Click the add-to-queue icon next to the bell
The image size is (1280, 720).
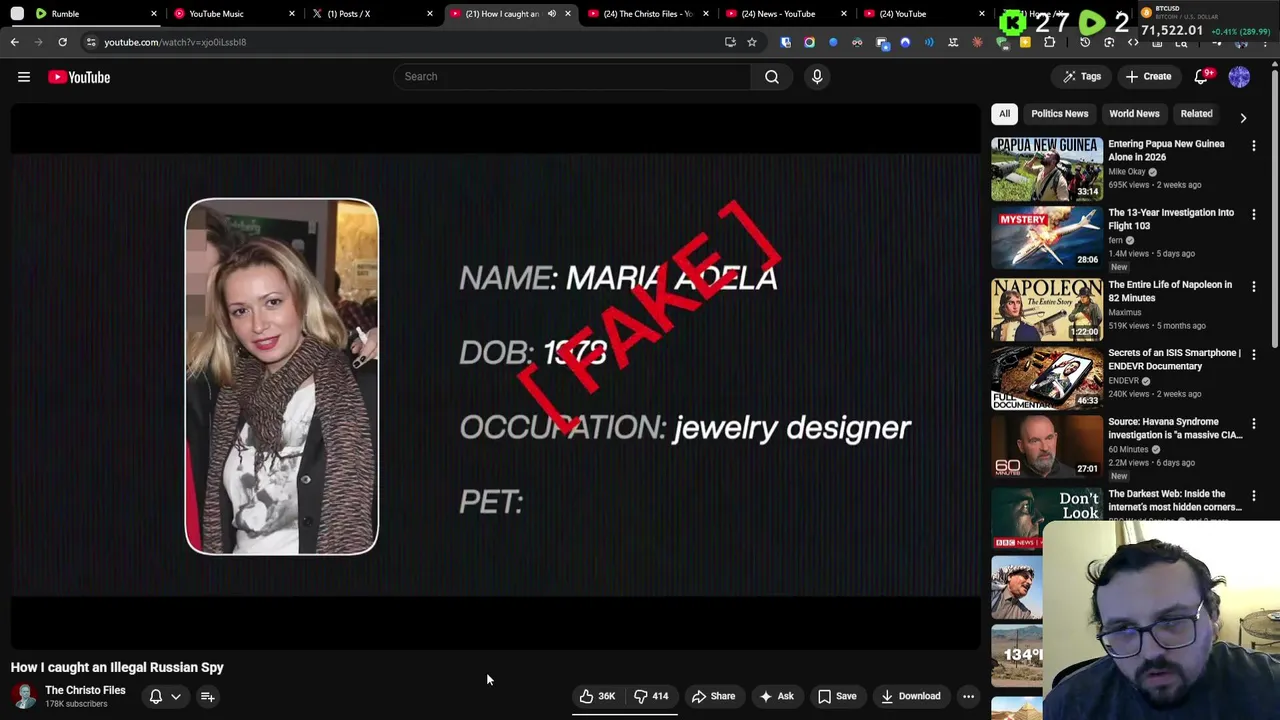[x=208, y=696]
